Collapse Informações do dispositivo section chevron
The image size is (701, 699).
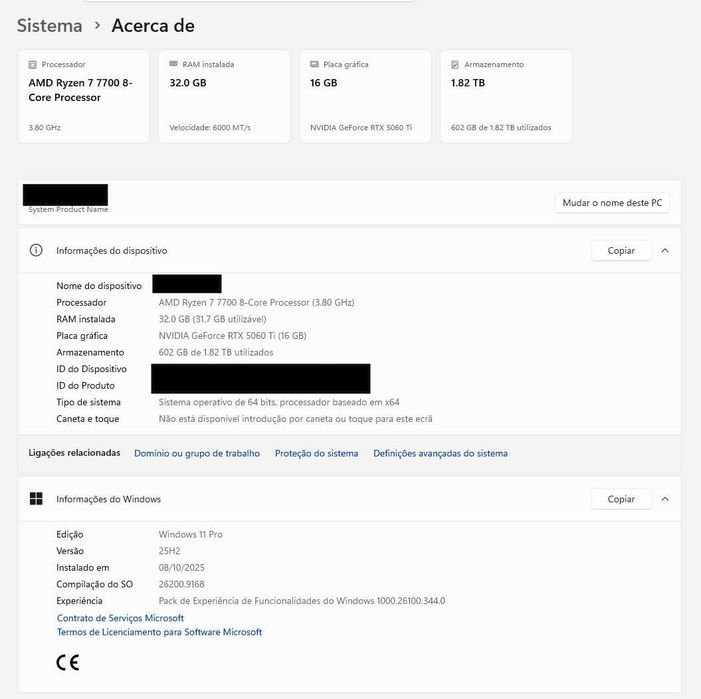pyautogui.click(x=665, y=251)
